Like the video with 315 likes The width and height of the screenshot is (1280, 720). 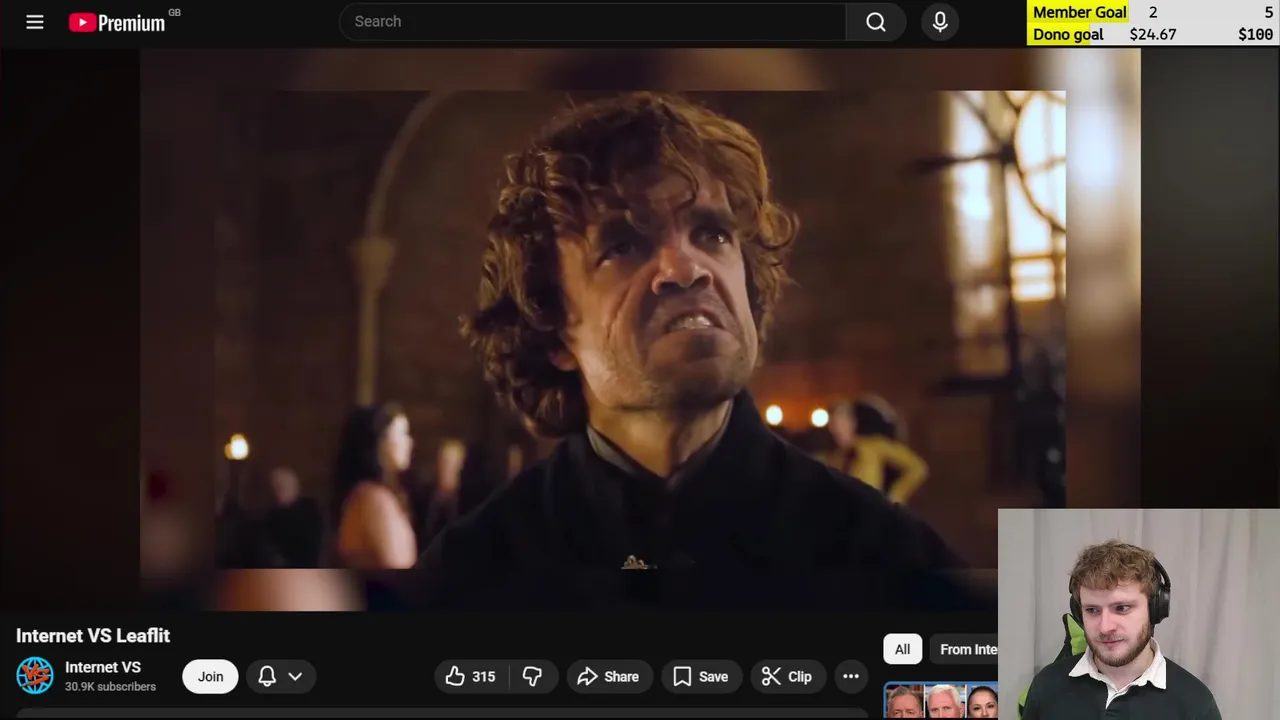(471, 676)
